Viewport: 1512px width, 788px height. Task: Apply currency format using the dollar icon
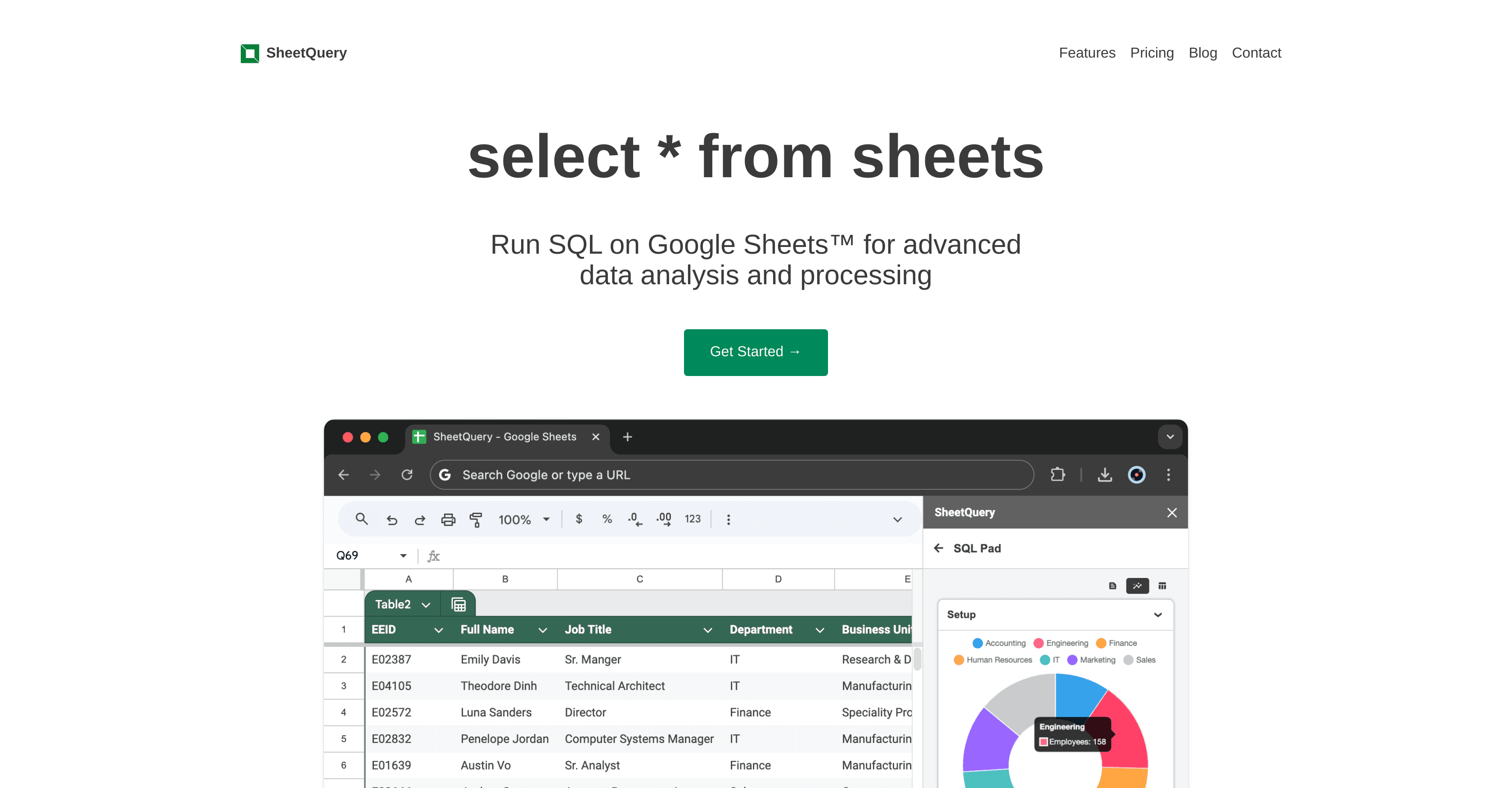pyautogui.click(x=579, y=519)
